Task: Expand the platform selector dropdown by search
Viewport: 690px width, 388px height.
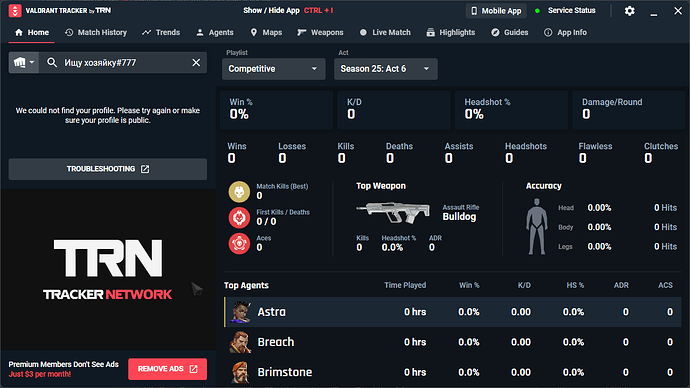Action: point(24,62)
